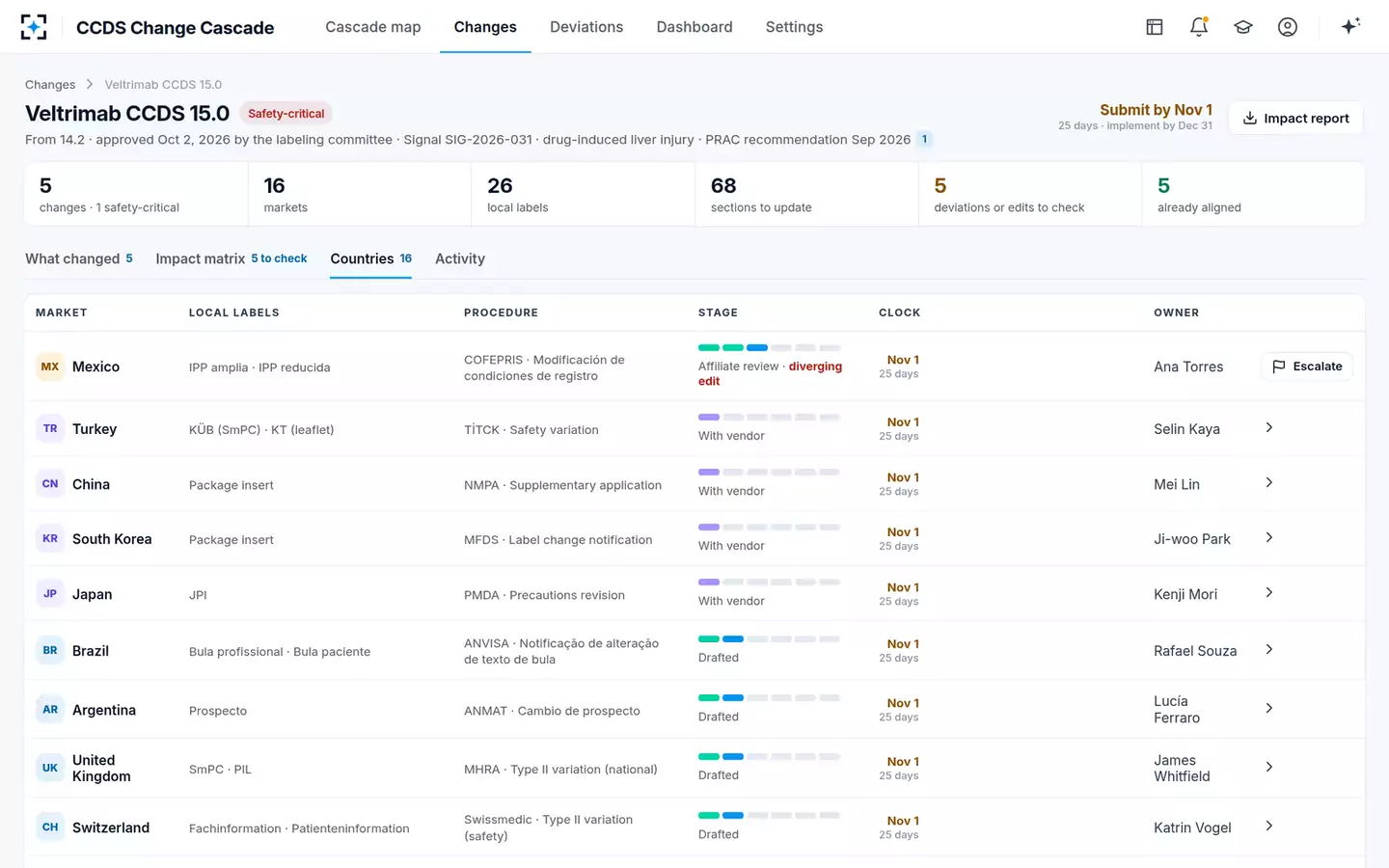Click the 26 local labels card

coord(584,194)
